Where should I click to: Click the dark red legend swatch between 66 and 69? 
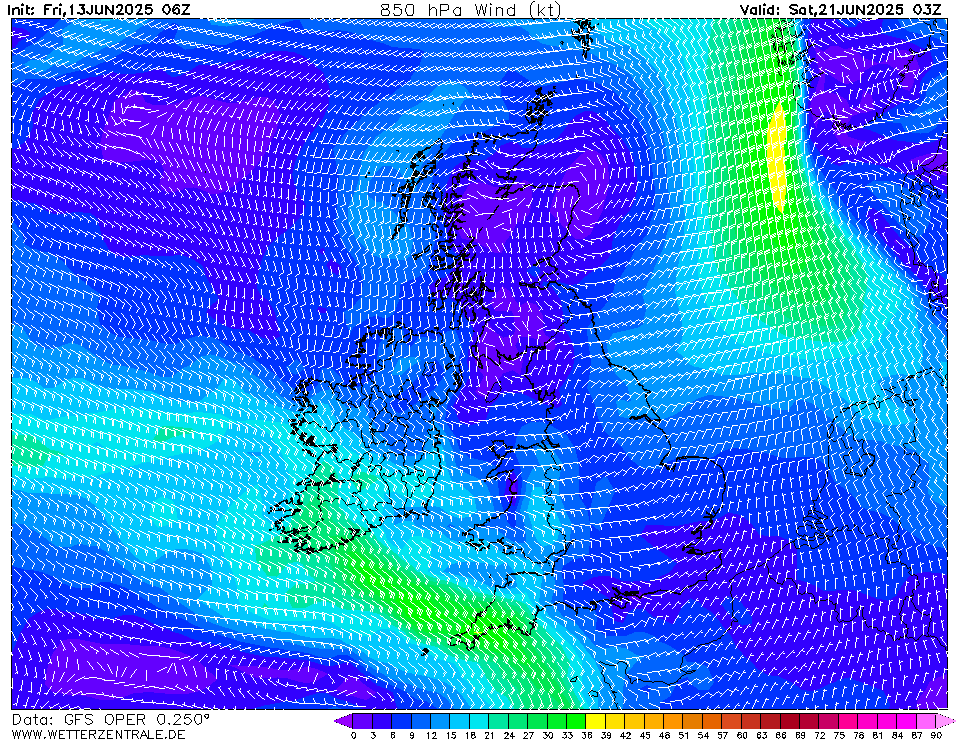[791, 721]
